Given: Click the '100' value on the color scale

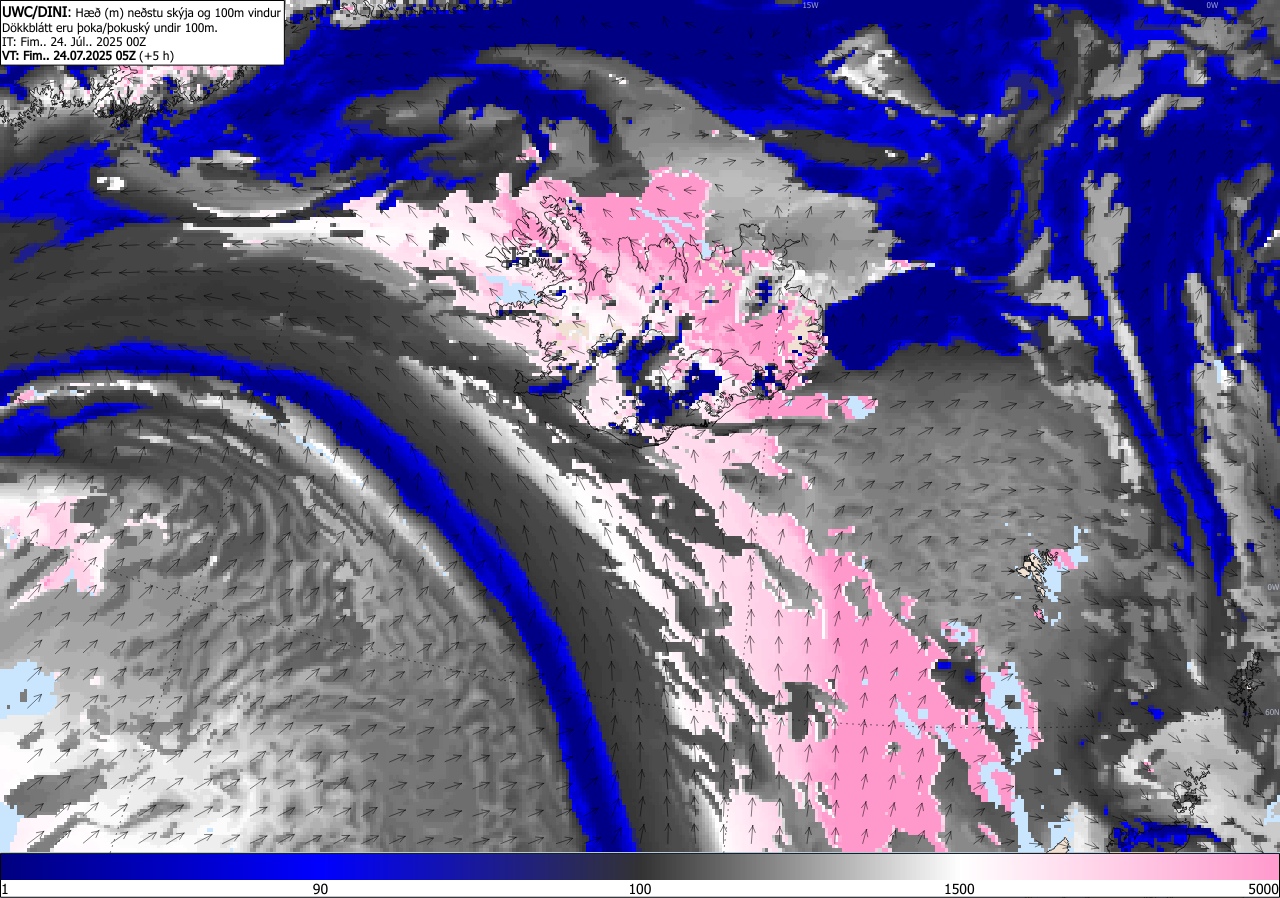Looking at the screenshot, I should pos(640,889).
